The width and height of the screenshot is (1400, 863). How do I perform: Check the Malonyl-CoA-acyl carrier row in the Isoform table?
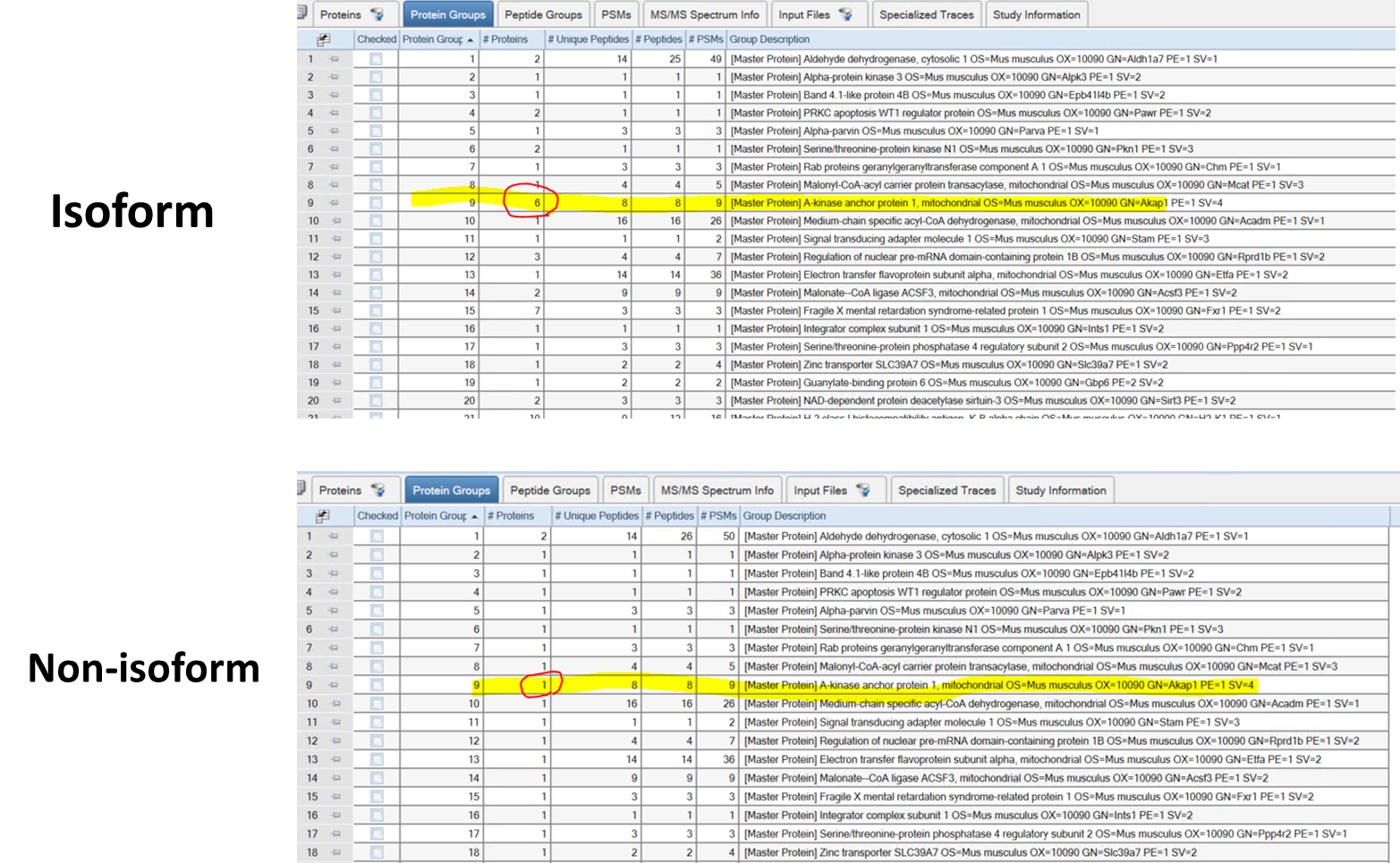pyautogui.click(x=376, y=185)
